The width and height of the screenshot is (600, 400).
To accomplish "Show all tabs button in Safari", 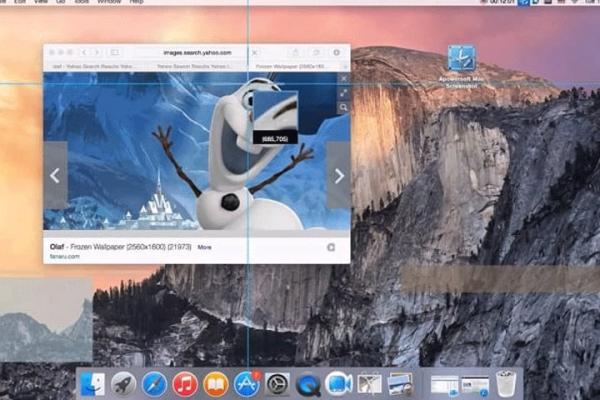I will point(316,52).
